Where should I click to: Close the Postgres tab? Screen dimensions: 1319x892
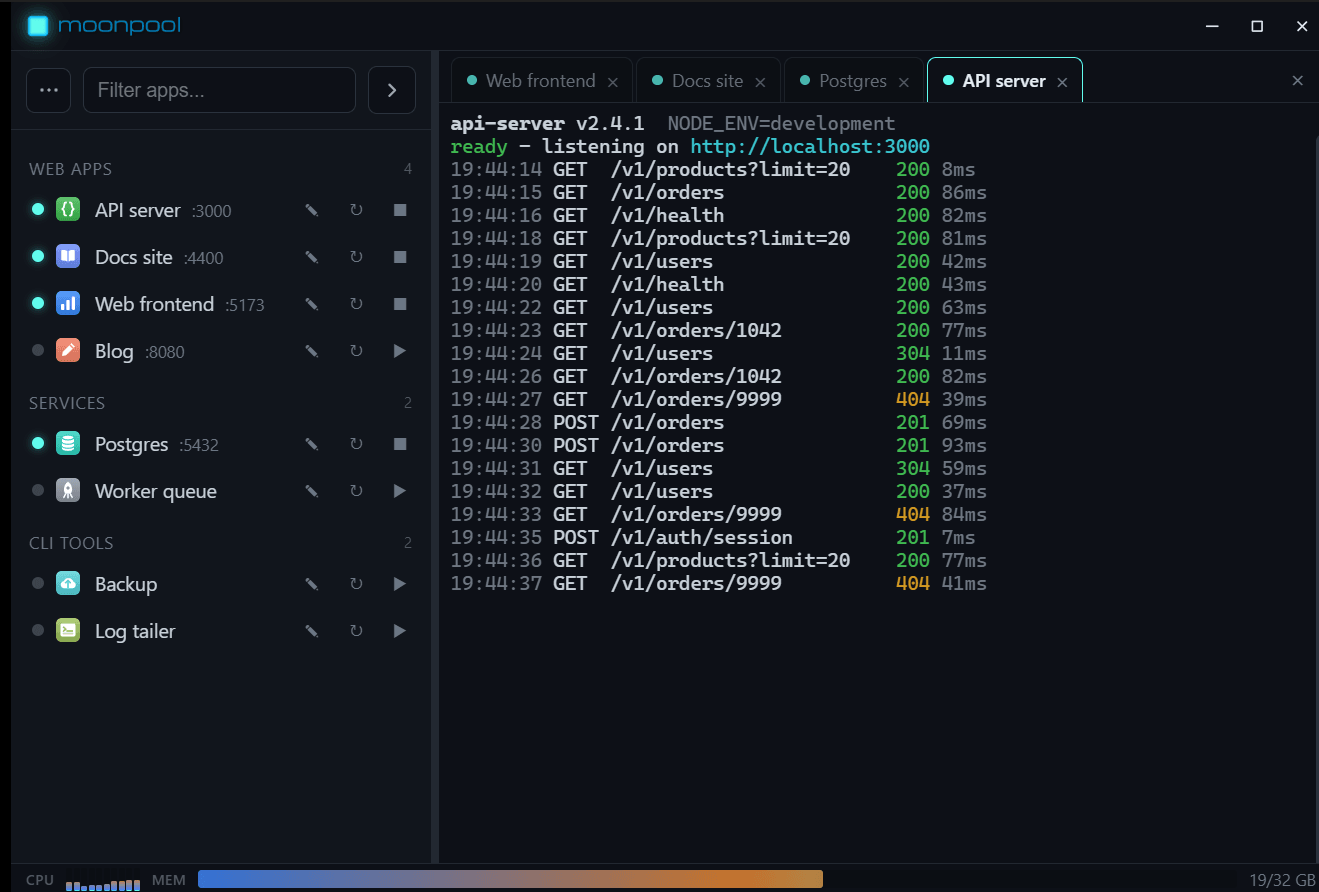click(904, 82)
